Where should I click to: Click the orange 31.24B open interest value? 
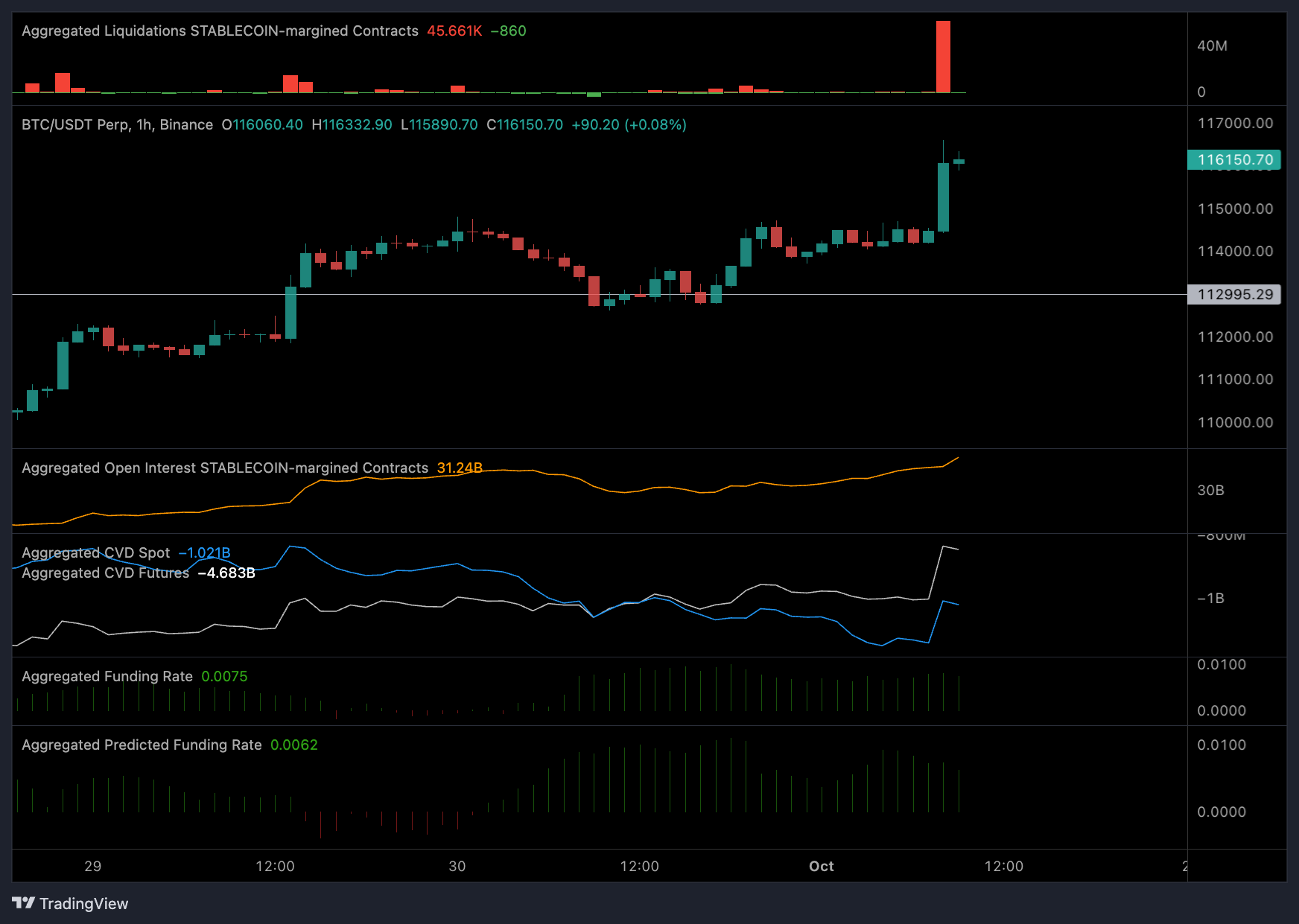click(460, 468)
